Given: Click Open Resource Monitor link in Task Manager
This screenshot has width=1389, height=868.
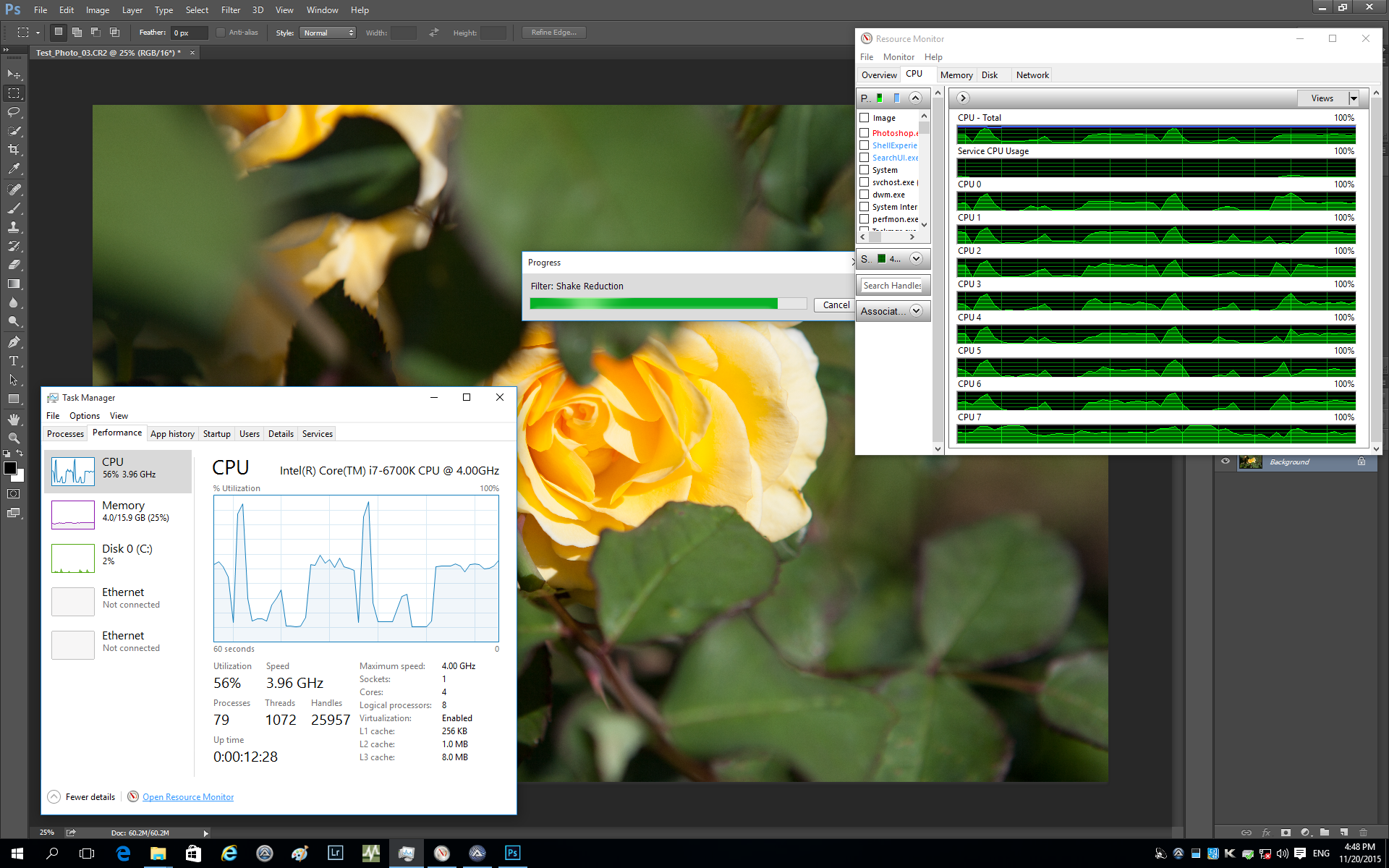Looking at the screenshot, I should coord(188,797).
